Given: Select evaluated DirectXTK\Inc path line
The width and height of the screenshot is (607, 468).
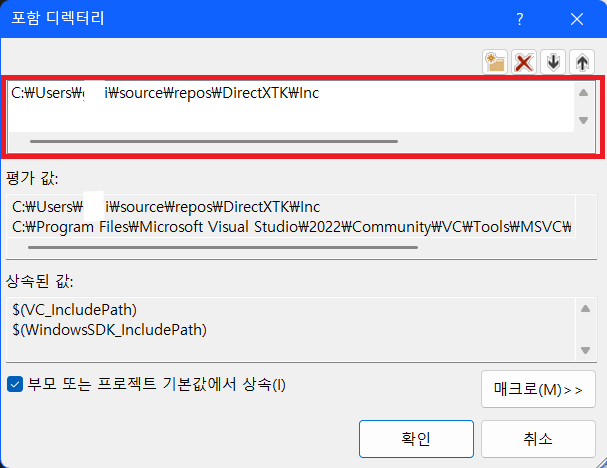Looking at the screenshot, I should (x=166, y=207).
